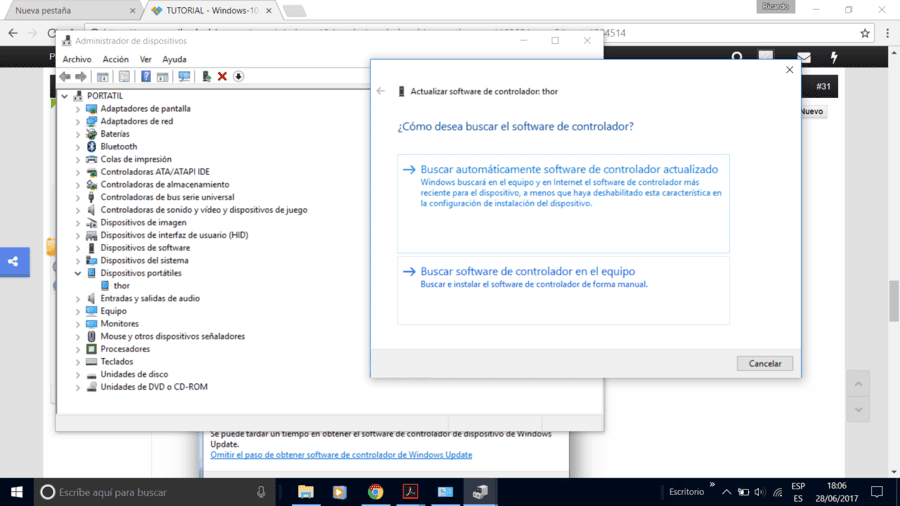Click the page scroll-up arrow button
Viewport: 900px width, 506px height.
858,384
